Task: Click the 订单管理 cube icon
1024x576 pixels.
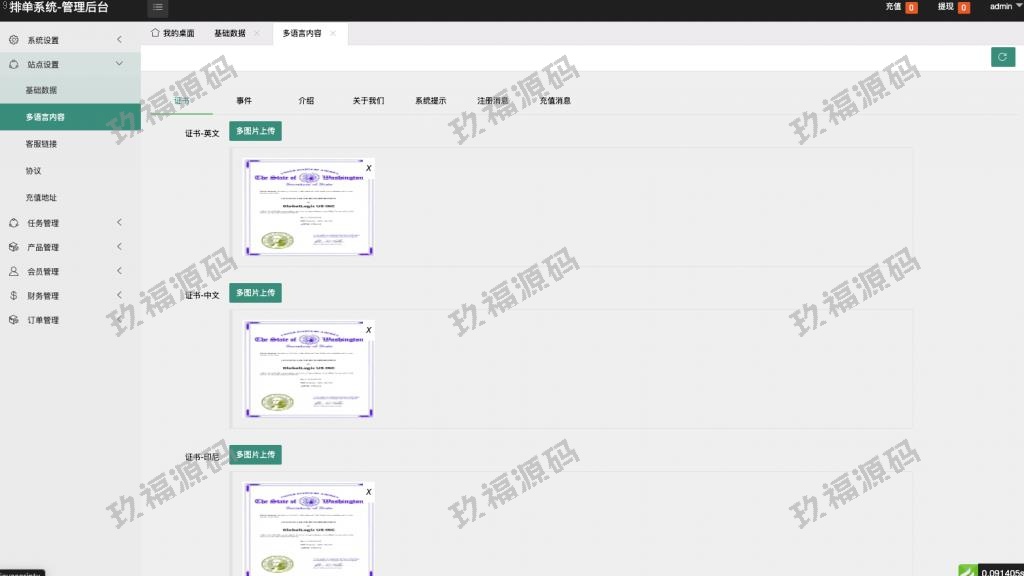Action: [x=13, y=320]
